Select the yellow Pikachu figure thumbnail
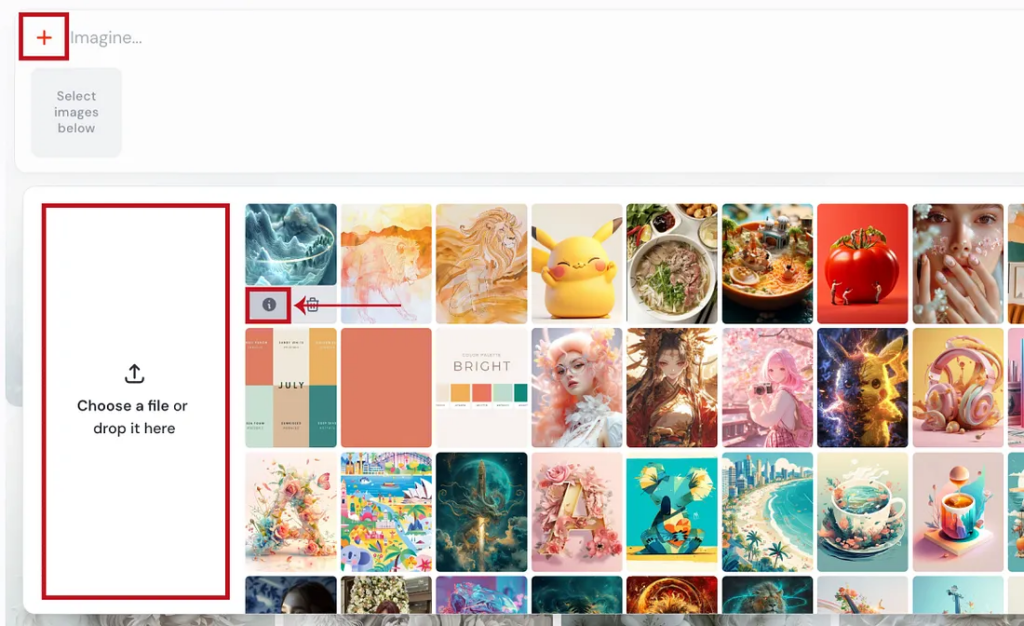Image resolution: width=1024 pixels, height=626 pixels. tap(577, 264)
